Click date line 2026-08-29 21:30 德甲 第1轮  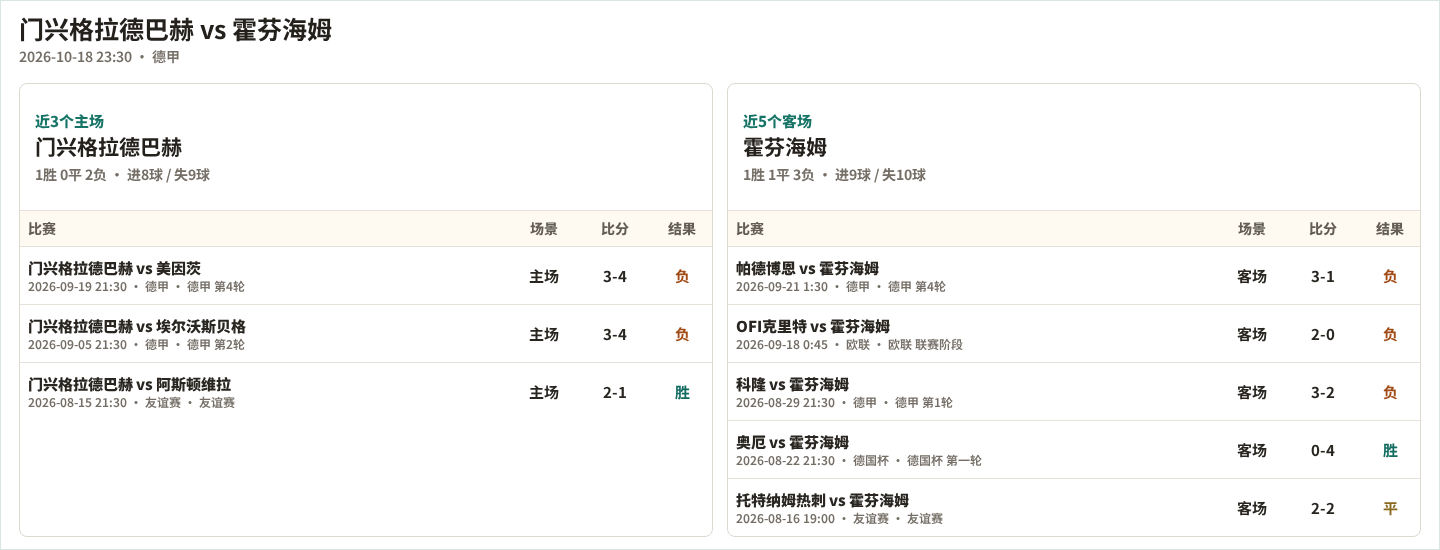pos(844,403)
